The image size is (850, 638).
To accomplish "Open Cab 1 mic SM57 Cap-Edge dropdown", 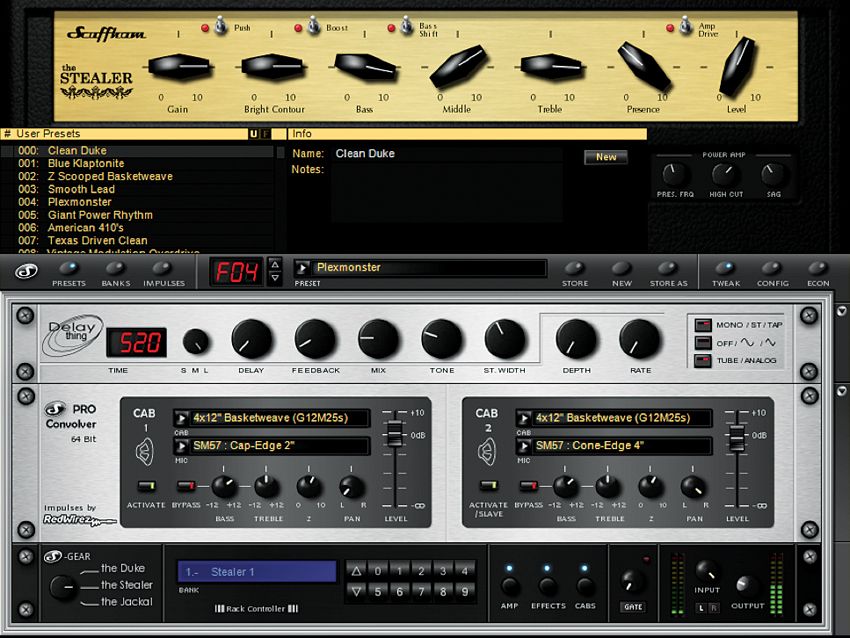I will coord(182,446).
